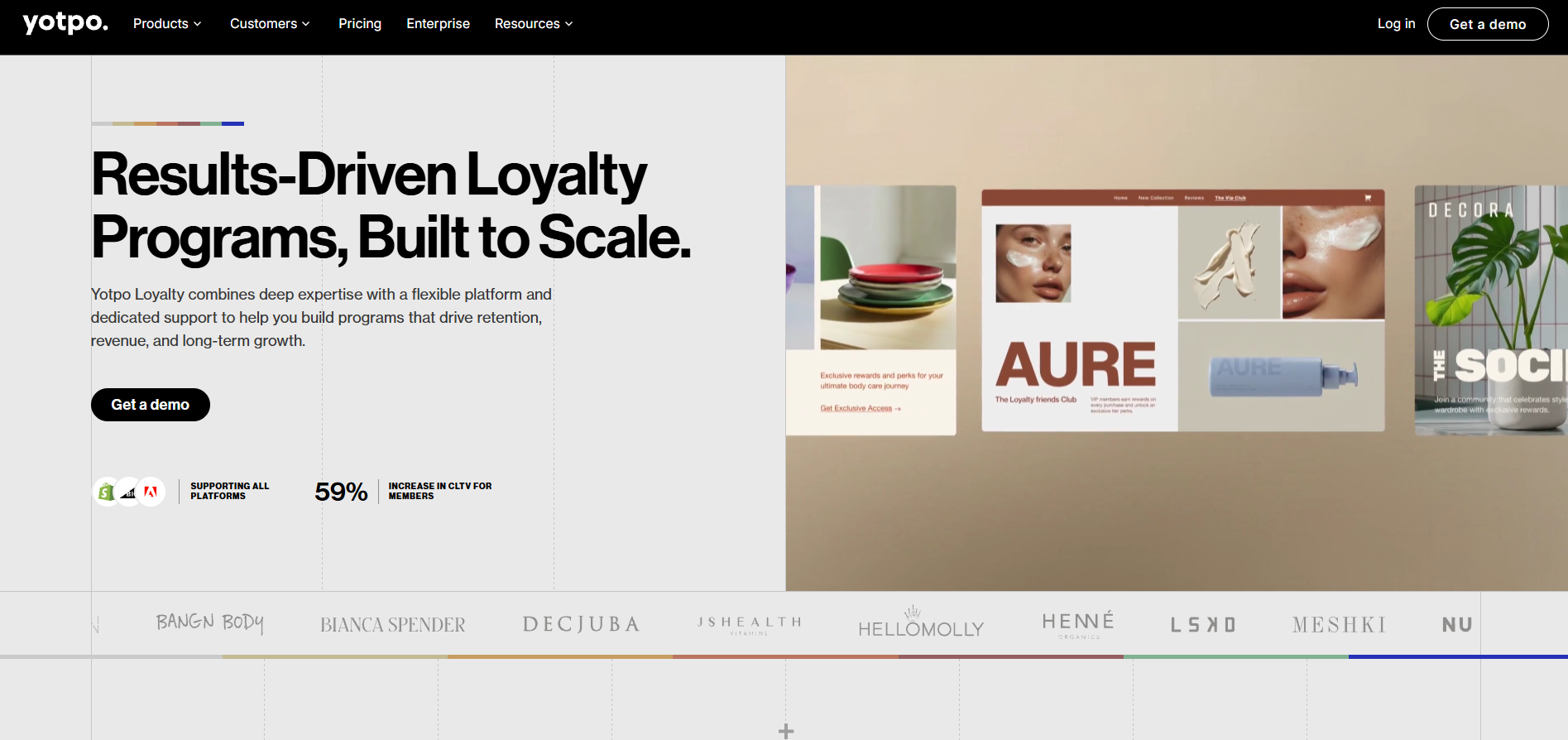This screenshot has height=740, width=1568.
Task: Click The Vip Club tab in AURE card
Action: click(x=1230, y=198)
